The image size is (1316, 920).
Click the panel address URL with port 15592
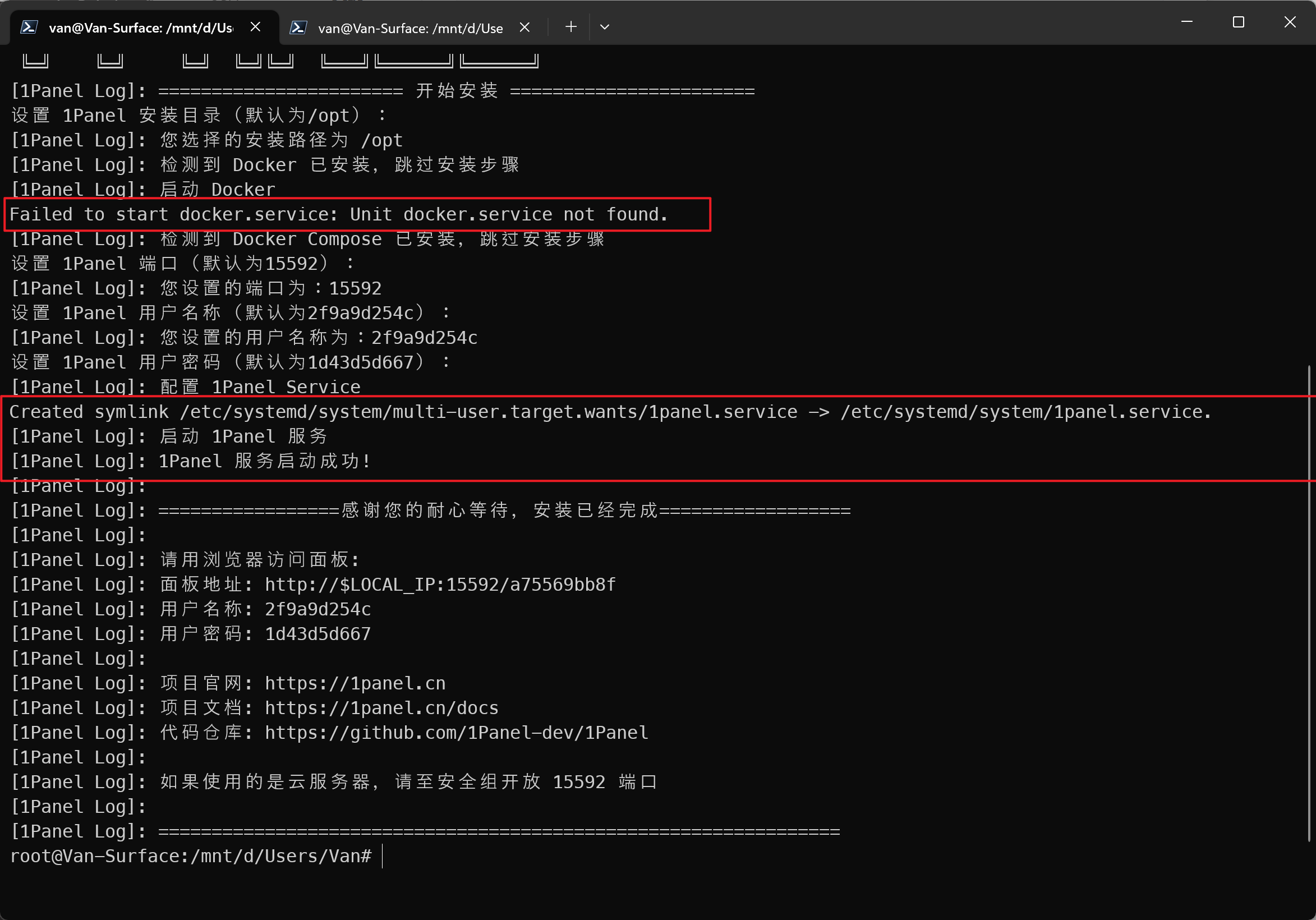[440, 584]
